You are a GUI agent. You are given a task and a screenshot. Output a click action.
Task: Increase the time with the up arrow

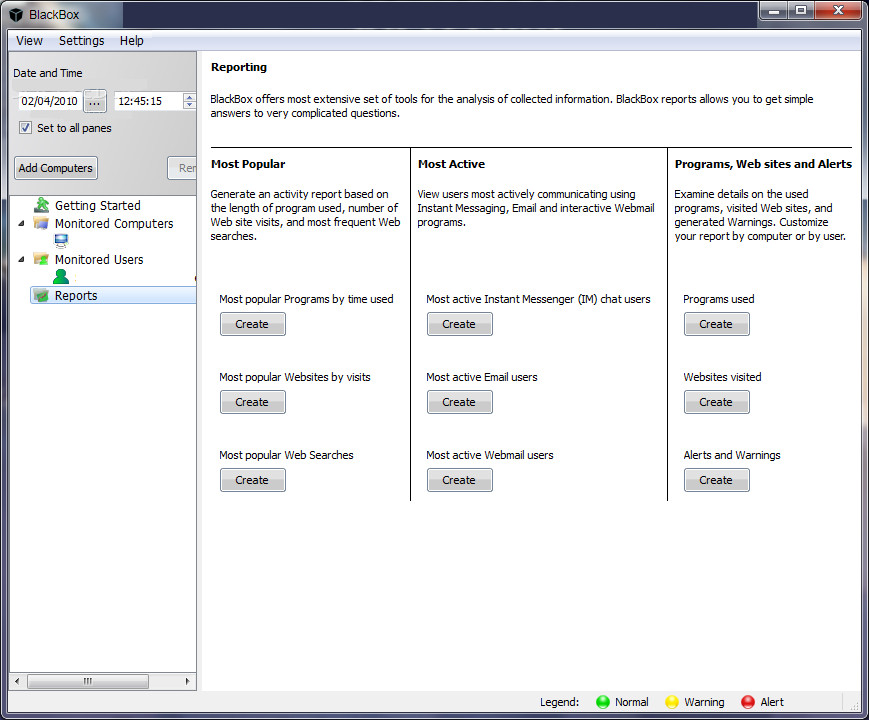pyautogui.click(x=190, y=97)
